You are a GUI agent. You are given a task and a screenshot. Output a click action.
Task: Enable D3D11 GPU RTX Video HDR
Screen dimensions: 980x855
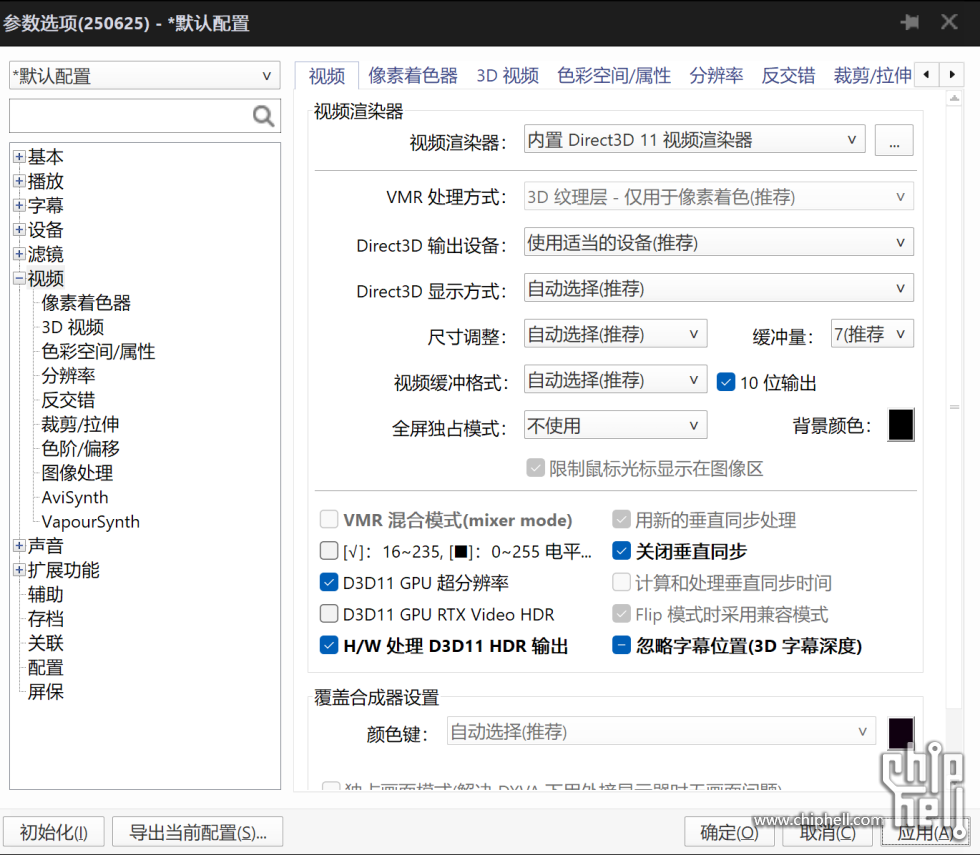coord(329,614)
